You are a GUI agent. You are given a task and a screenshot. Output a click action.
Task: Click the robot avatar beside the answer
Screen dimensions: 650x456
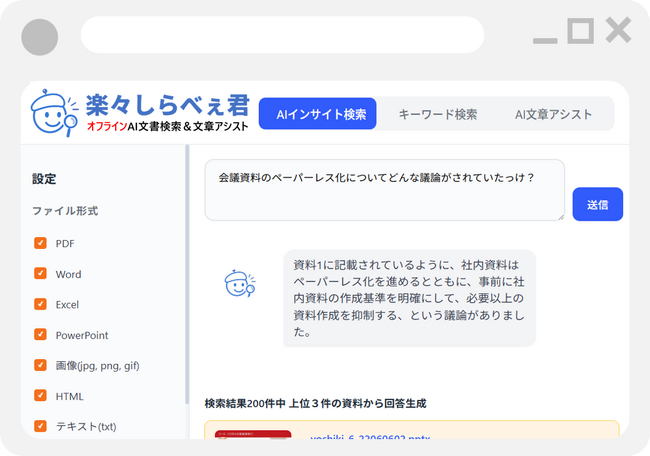click(x=238, y=284)
